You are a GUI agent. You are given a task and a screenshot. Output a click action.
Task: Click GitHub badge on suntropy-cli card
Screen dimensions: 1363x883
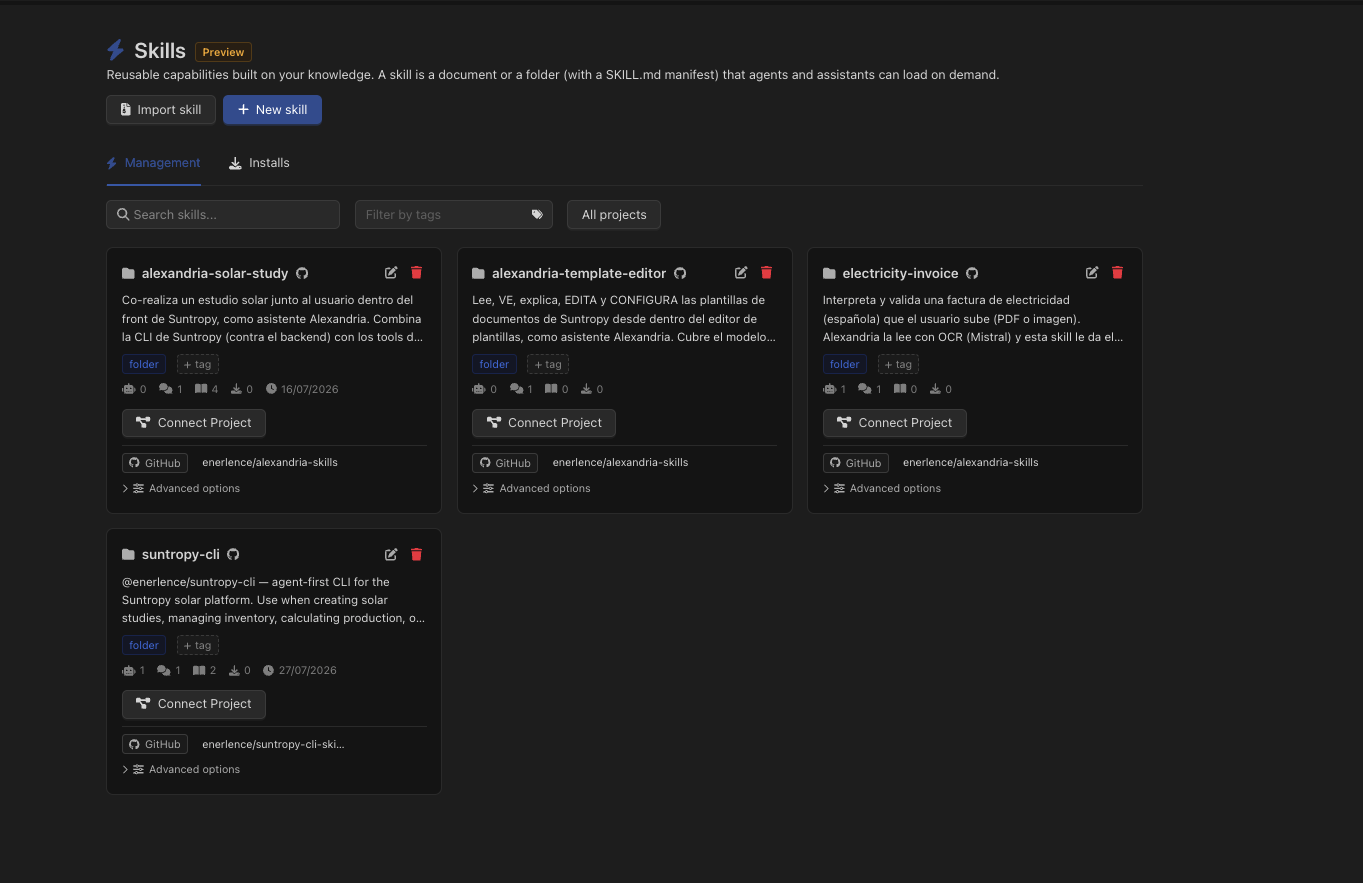tap(155, 744)
